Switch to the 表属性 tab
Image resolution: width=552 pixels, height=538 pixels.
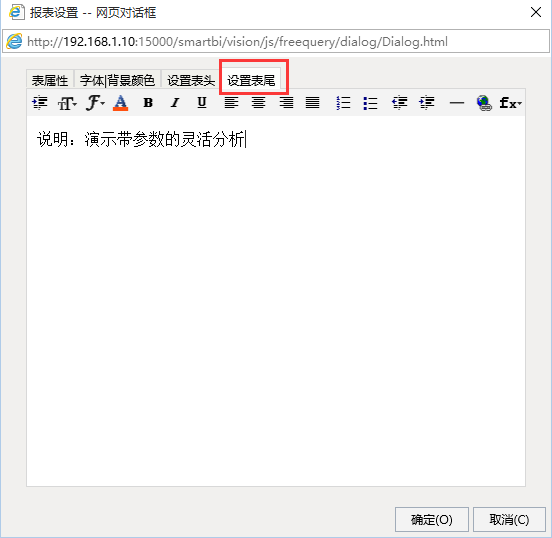coord(50,80)
